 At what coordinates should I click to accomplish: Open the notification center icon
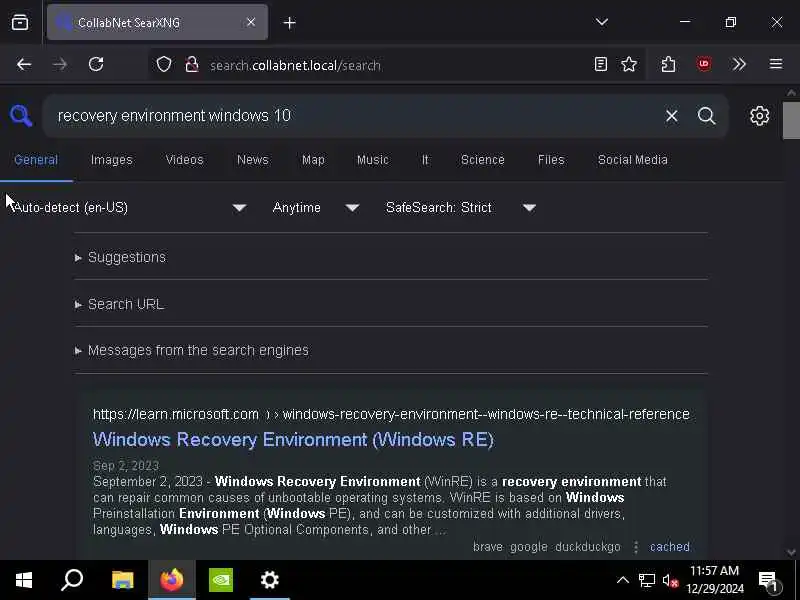coord(769,580)
